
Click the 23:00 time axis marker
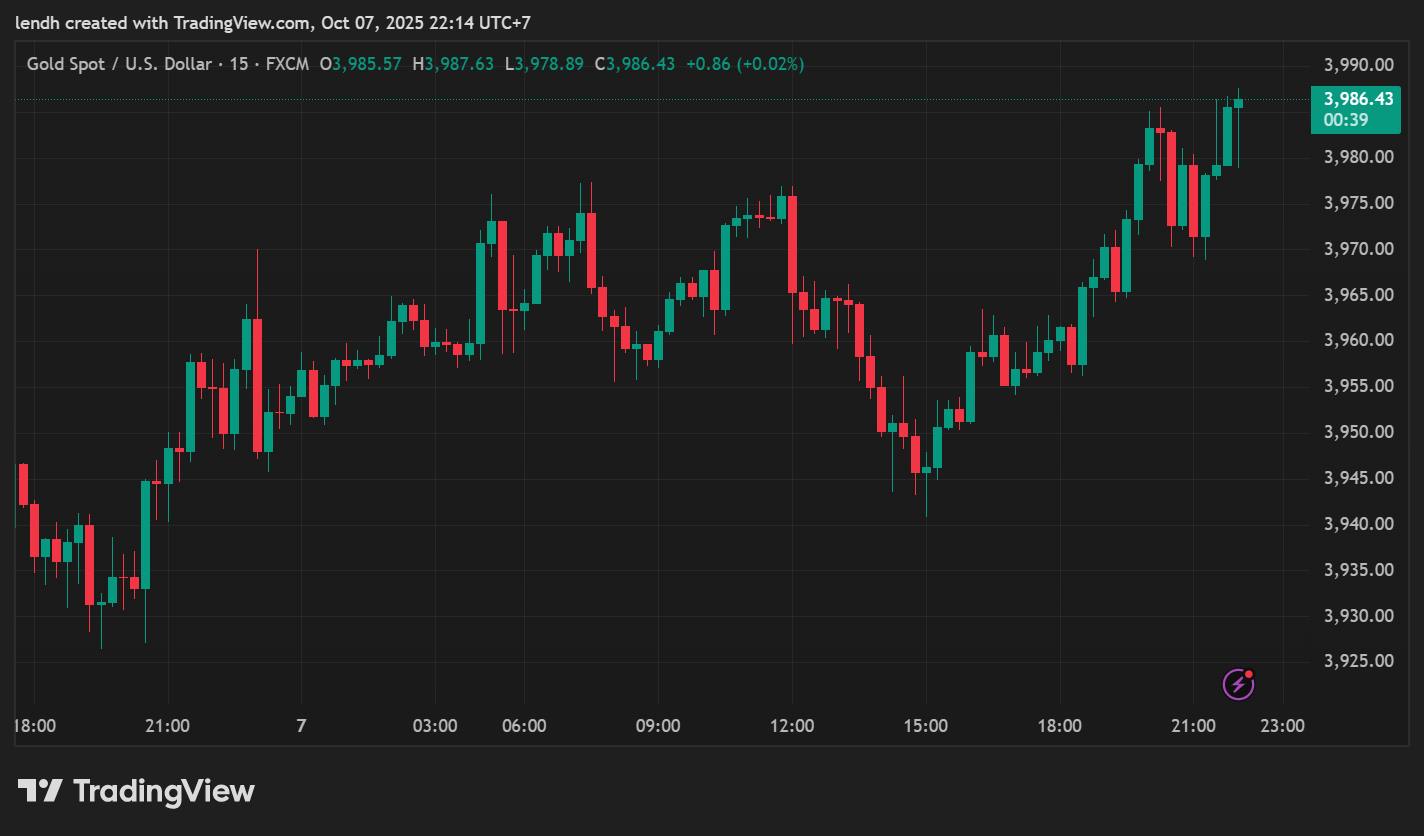[x=1282, y=726]
